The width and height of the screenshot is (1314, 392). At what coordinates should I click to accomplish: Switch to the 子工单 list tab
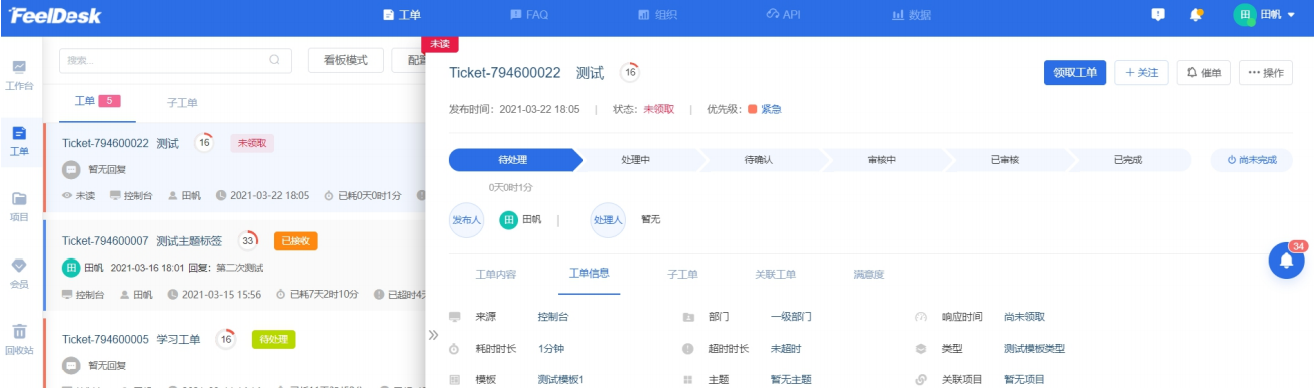(181, 102)
